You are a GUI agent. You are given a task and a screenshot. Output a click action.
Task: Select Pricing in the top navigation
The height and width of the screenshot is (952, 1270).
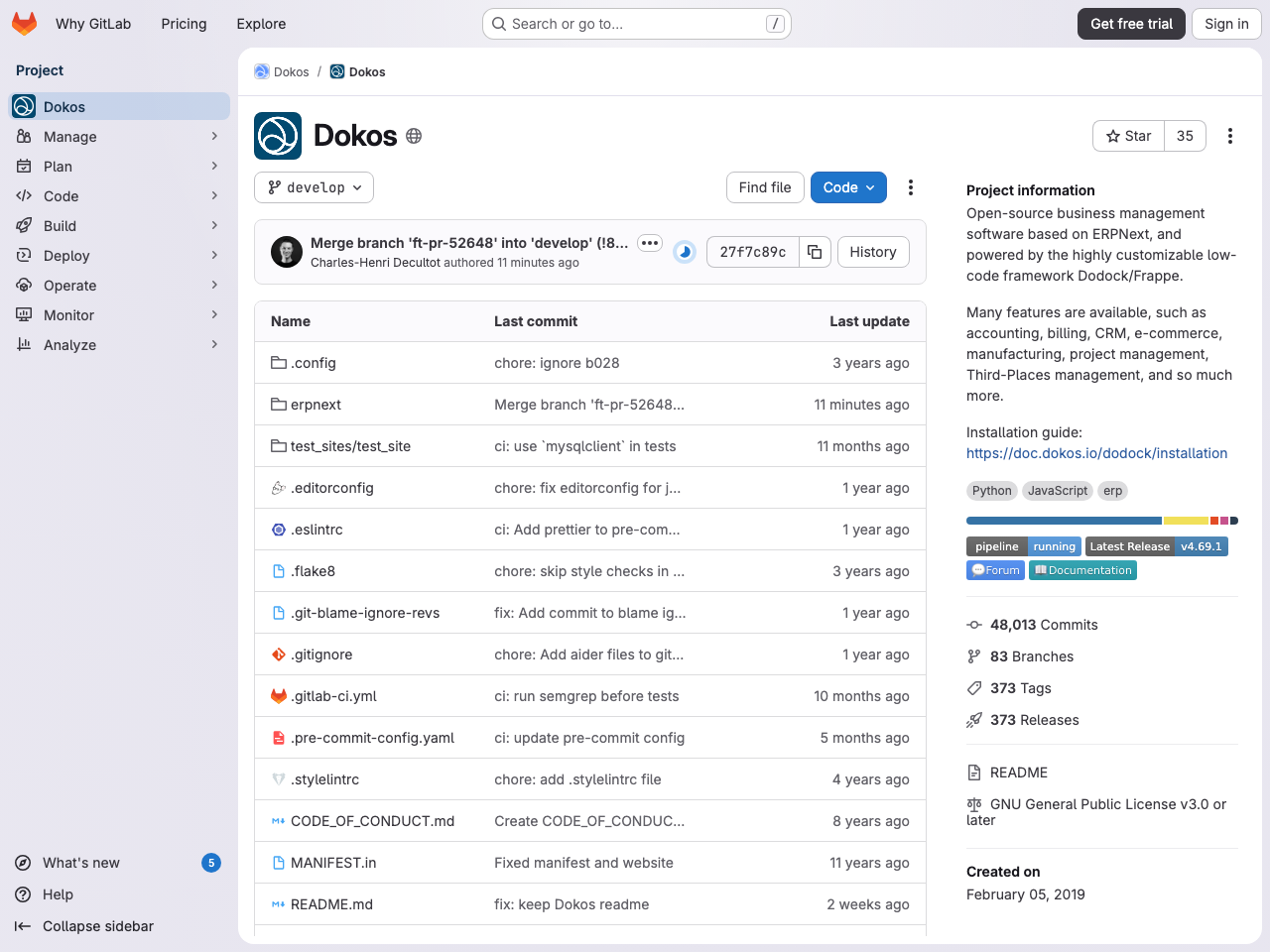click(x=184, y=23)
